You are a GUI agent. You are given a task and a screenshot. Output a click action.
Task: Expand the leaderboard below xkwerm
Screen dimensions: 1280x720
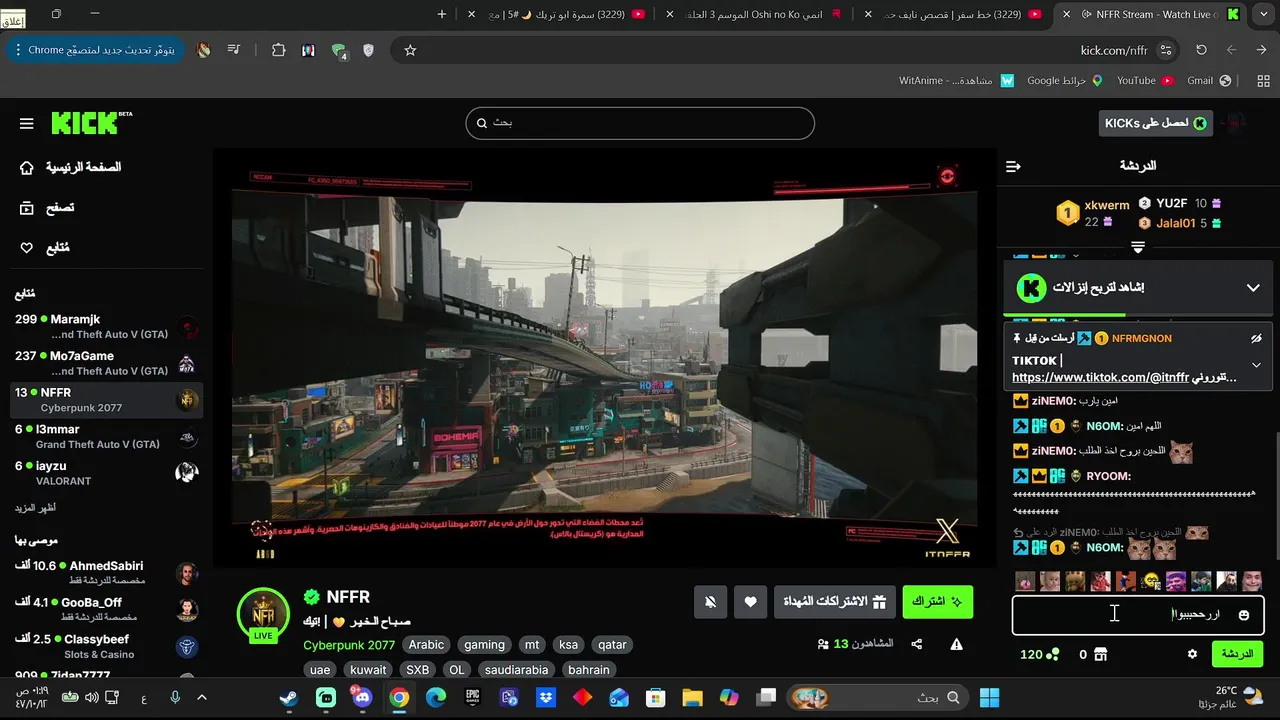(1138, 246)
